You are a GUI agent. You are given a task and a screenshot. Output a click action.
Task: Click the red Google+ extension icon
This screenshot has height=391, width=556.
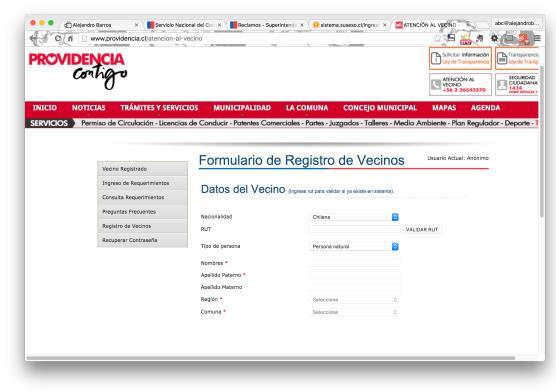tap(523, 38)
